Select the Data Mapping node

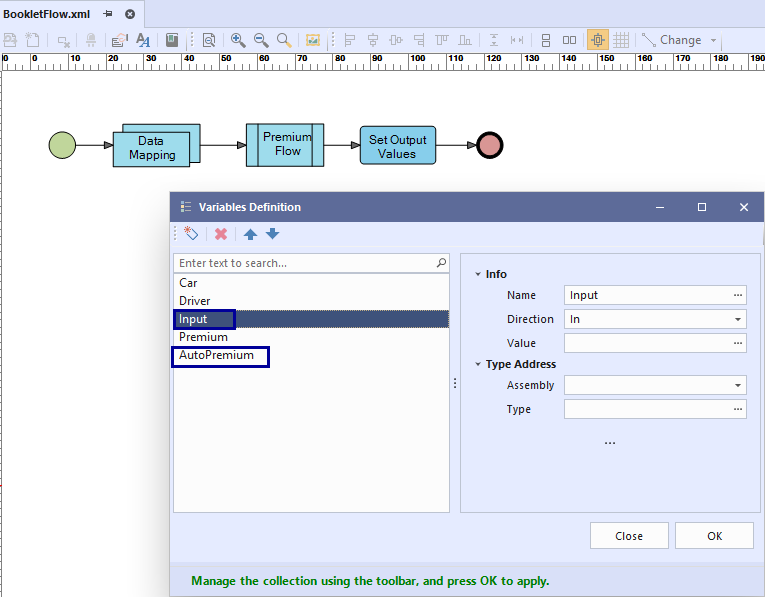[x=156, y=146]
